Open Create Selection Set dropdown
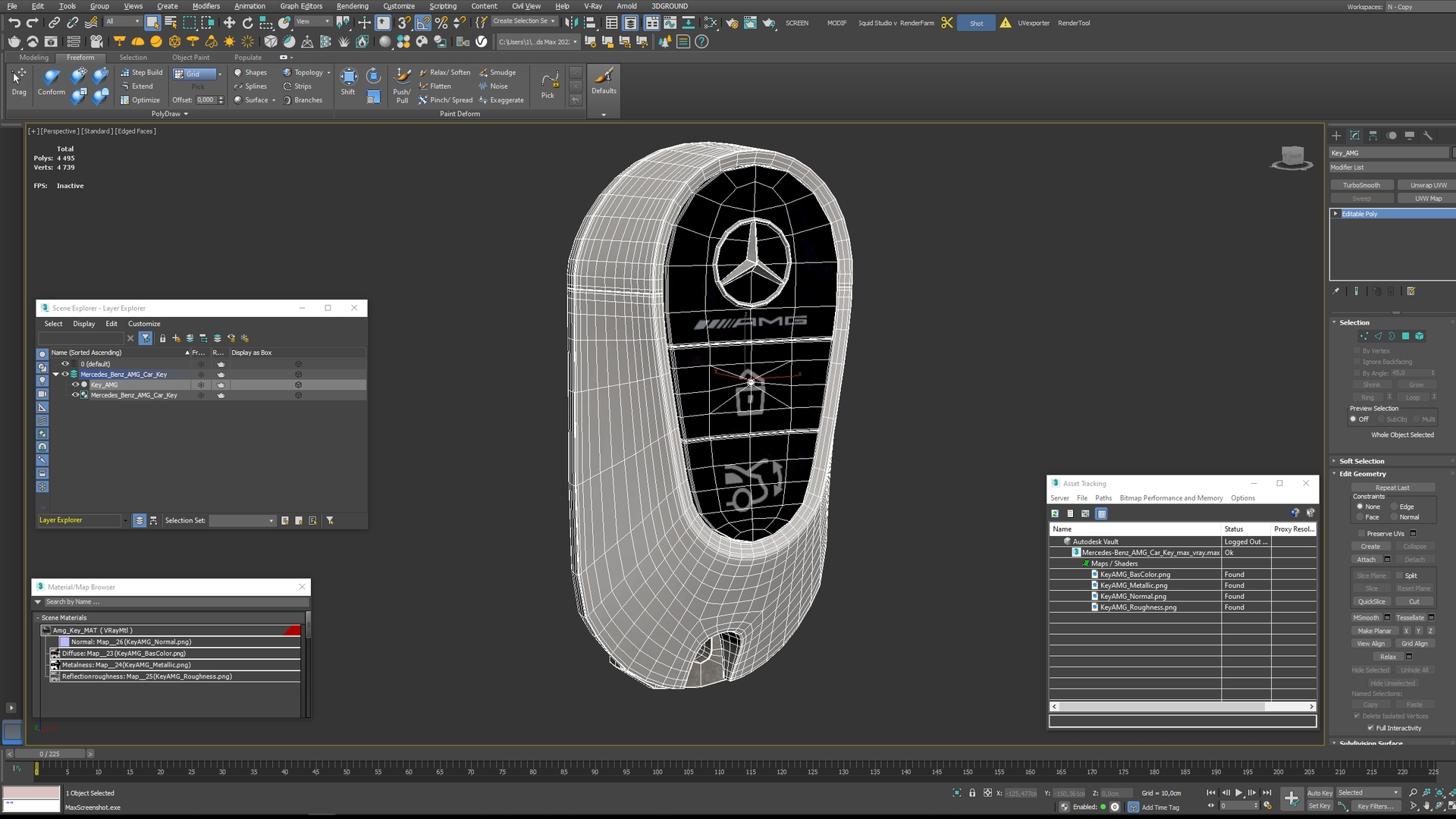The image size is (1456, 819). coord(524,21)
